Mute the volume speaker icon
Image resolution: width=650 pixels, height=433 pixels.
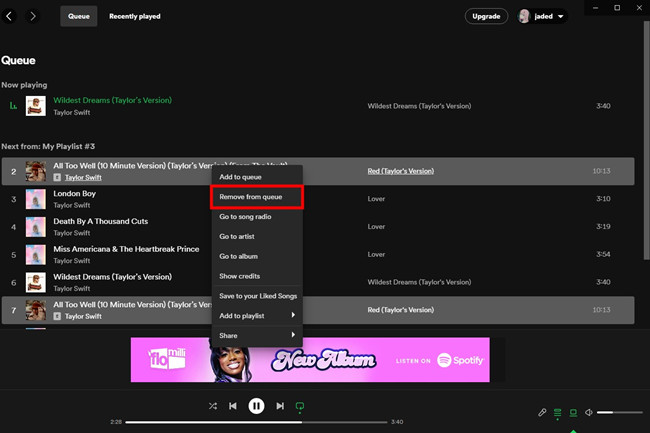tap(589, 412)
